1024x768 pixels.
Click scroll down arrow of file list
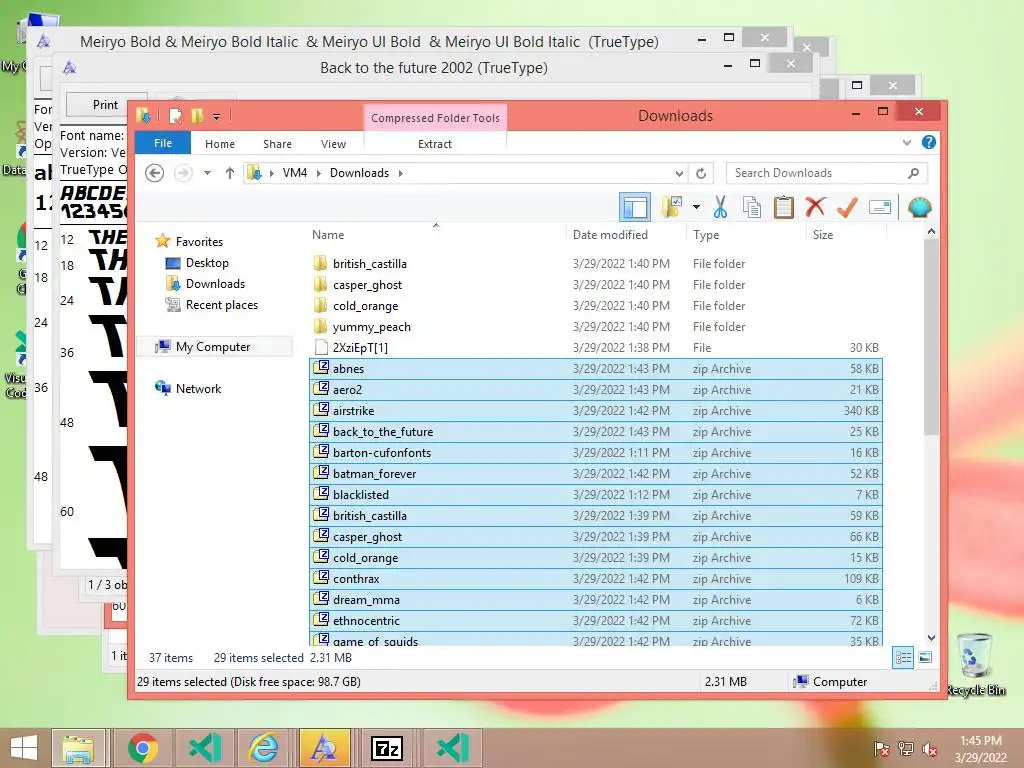coord(931,637)
